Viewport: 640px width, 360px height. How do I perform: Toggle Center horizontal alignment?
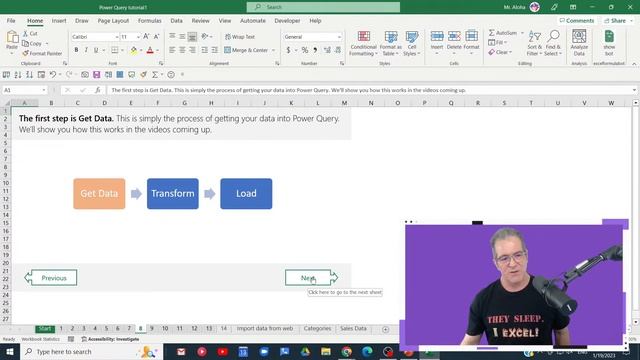pyautogui.click(x=182, y=50)
